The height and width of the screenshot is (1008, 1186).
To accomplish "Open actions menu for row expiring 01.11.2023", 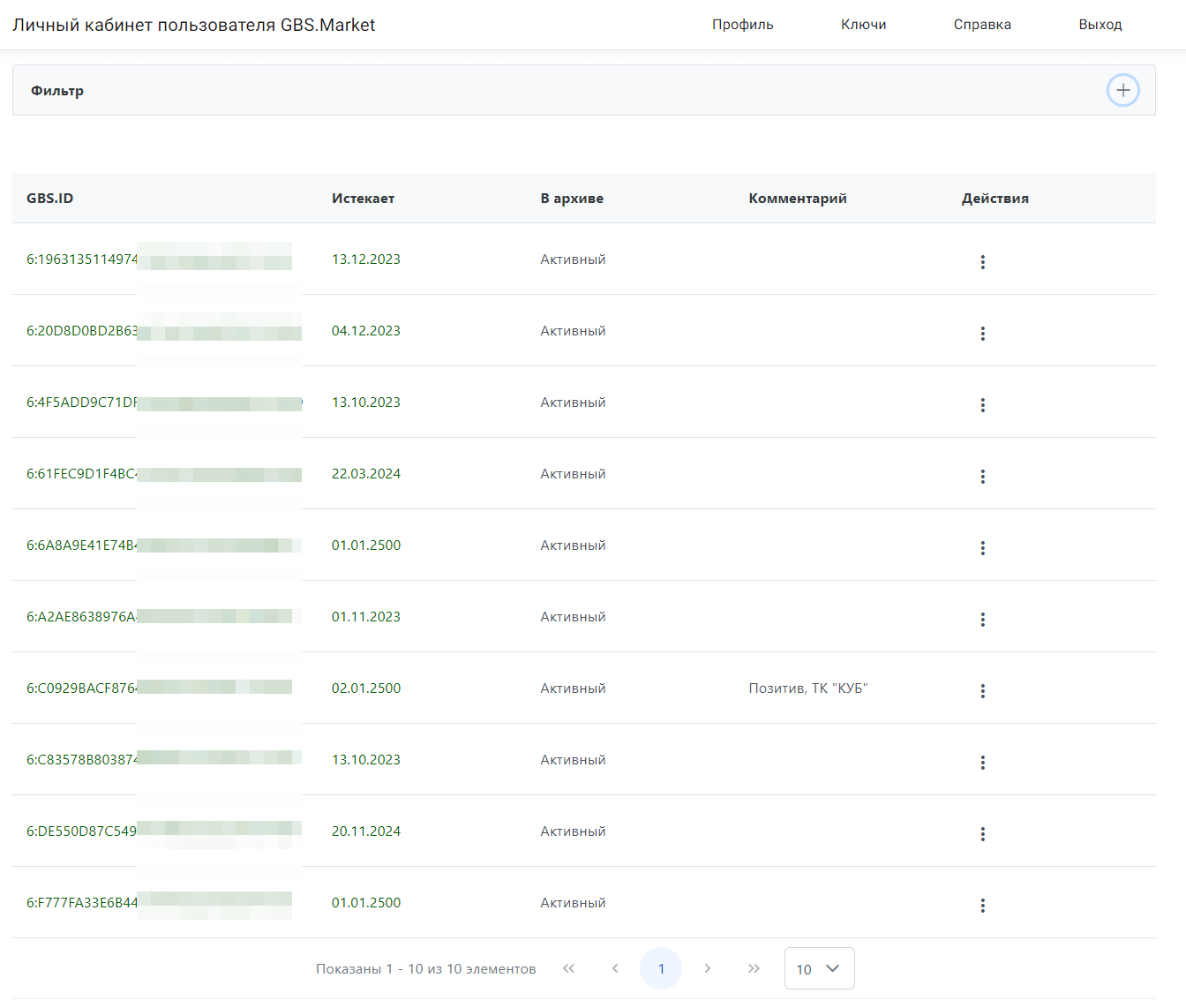I will tap(982, 620).
